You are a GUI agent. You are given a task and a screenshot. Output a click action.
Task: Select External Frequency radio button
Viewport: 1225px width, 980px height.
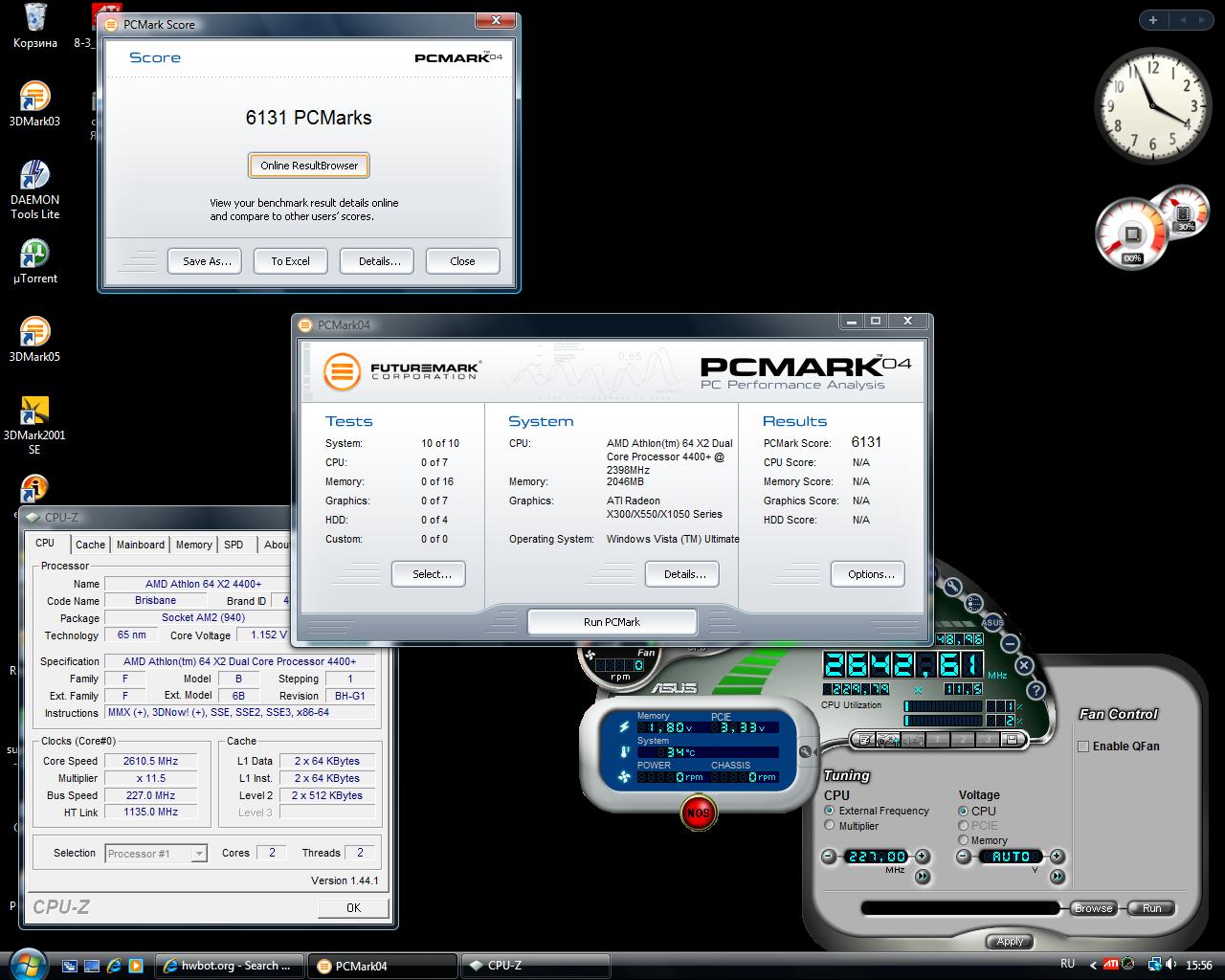point(830,811)
